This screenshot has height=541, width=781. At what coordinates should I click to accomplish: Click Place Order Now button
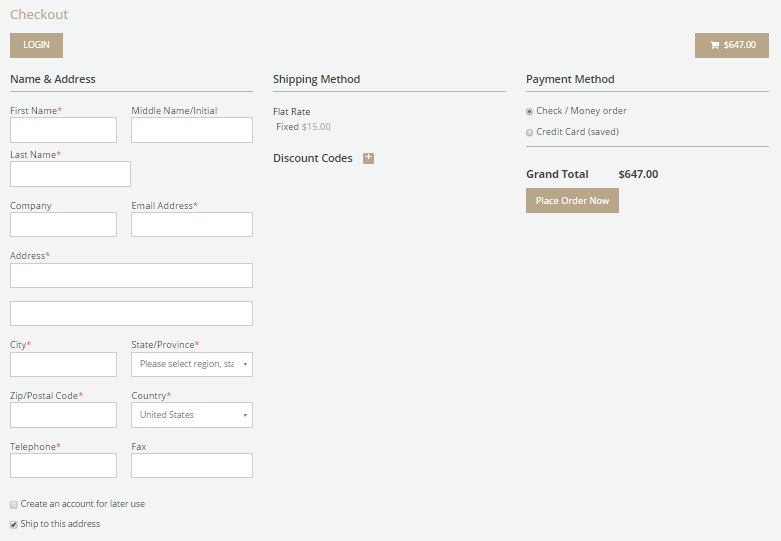572,201
